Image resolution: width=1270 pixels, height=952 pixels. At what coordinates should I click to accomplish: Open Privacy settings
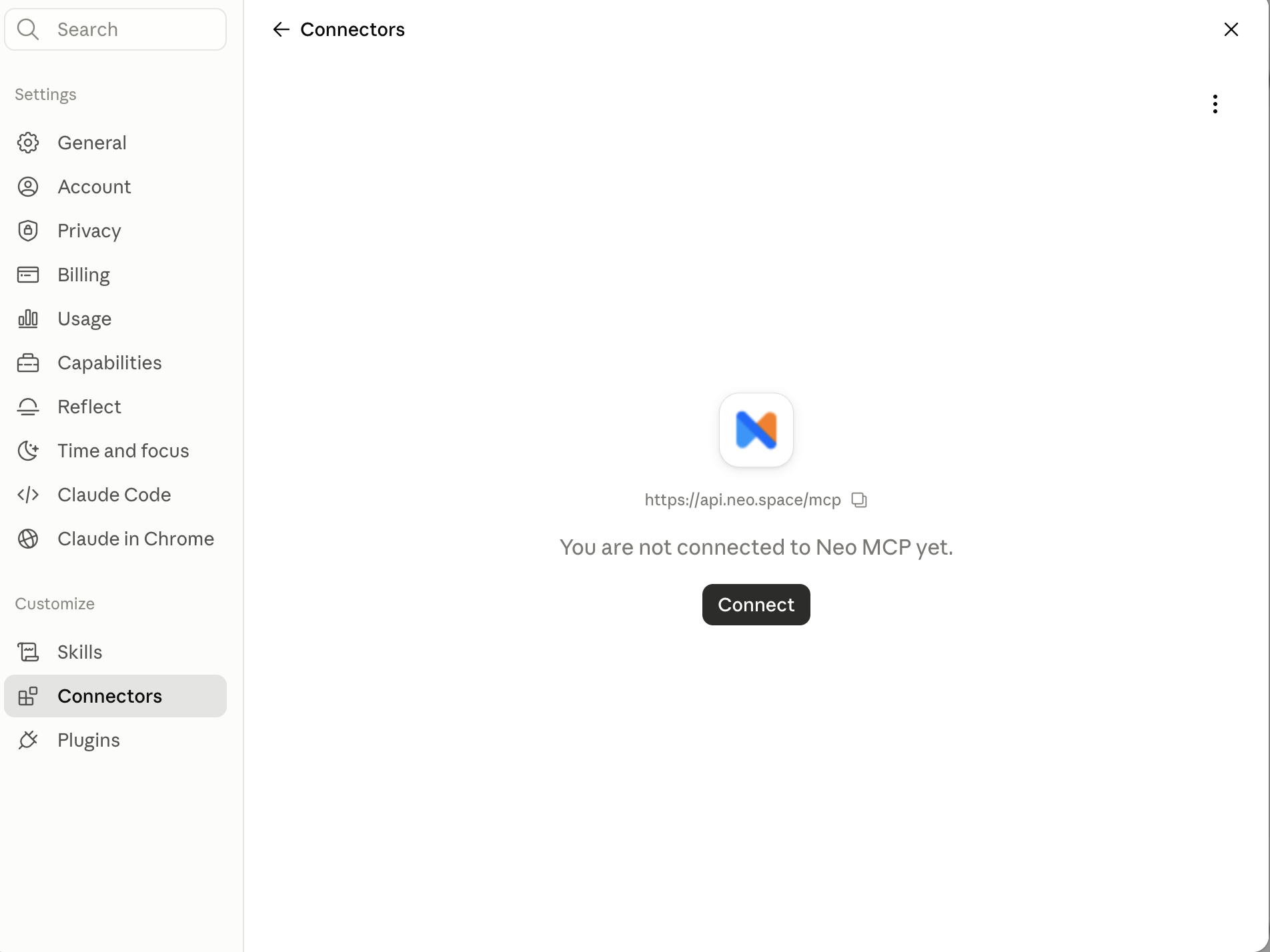point(115,231)
